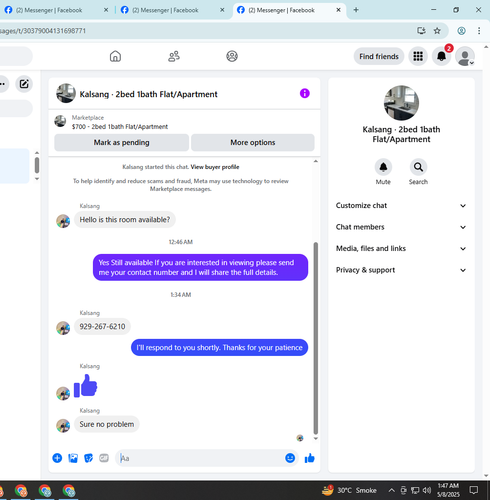
Task: Expand Customize chat section
Action: coord(401,205)
